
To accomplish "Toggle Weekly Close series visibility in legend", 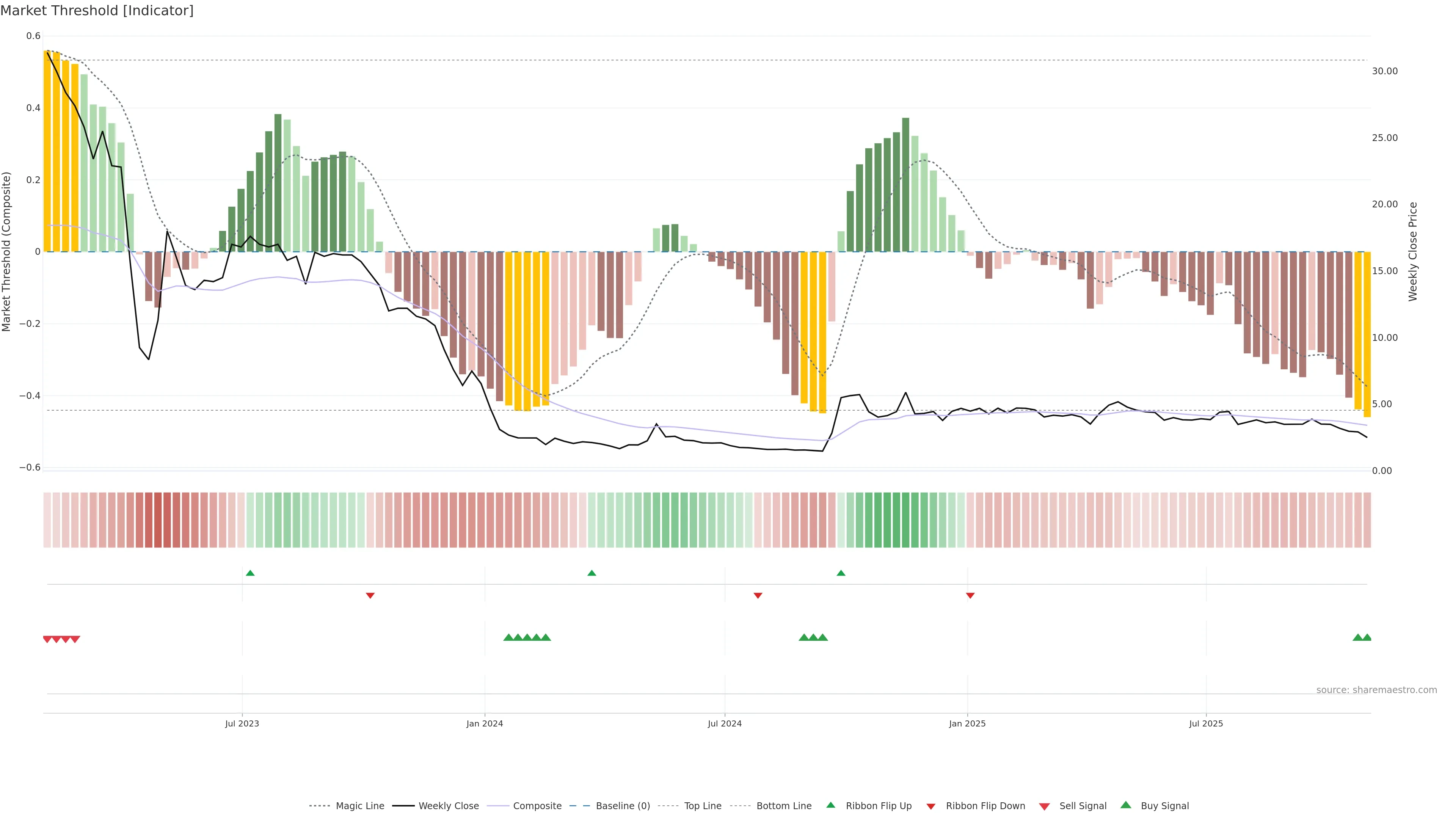I will pos(448,806).
